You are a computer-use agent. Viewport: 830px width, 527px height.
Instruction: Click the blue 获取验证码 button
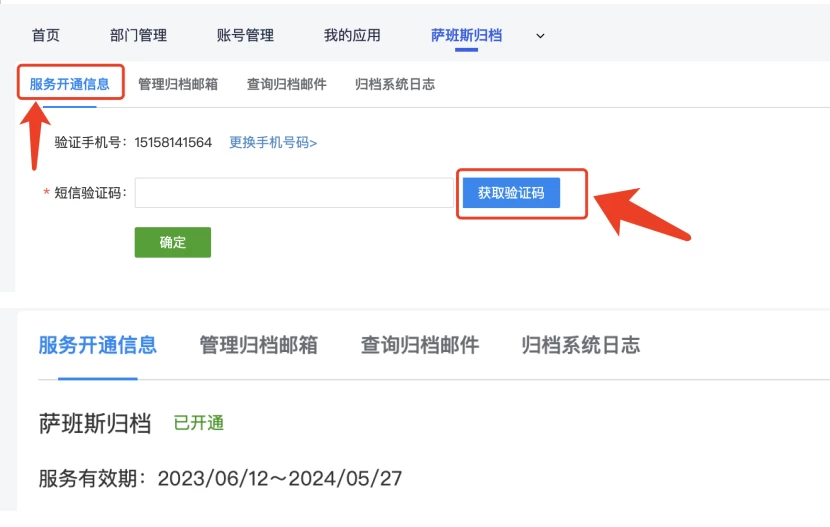point(511,193)
